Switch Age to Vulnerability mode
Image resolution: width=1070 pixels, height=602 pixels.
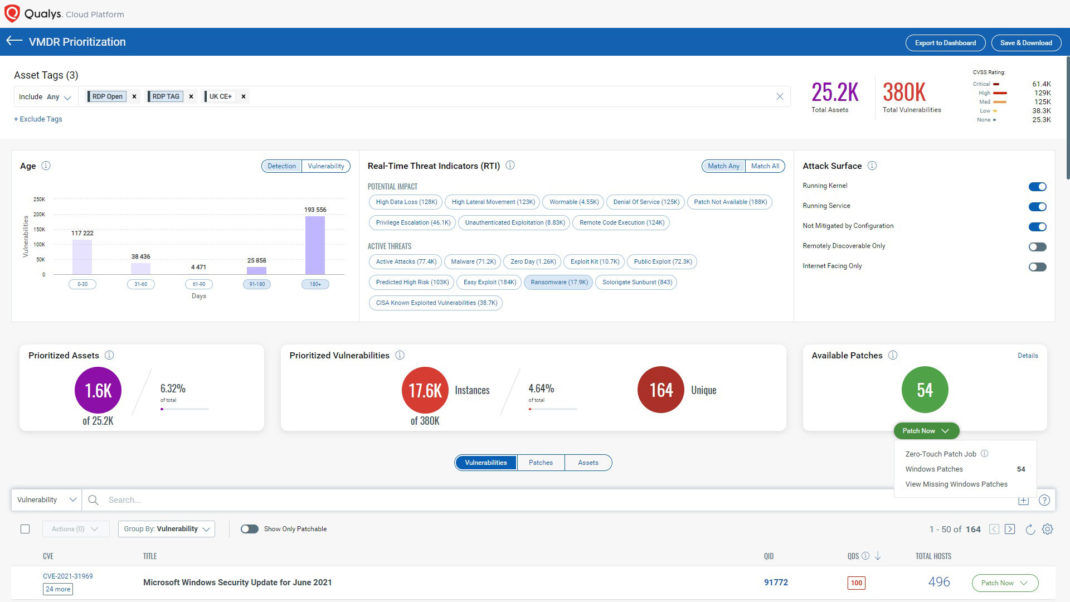click(x=326, y=166)
